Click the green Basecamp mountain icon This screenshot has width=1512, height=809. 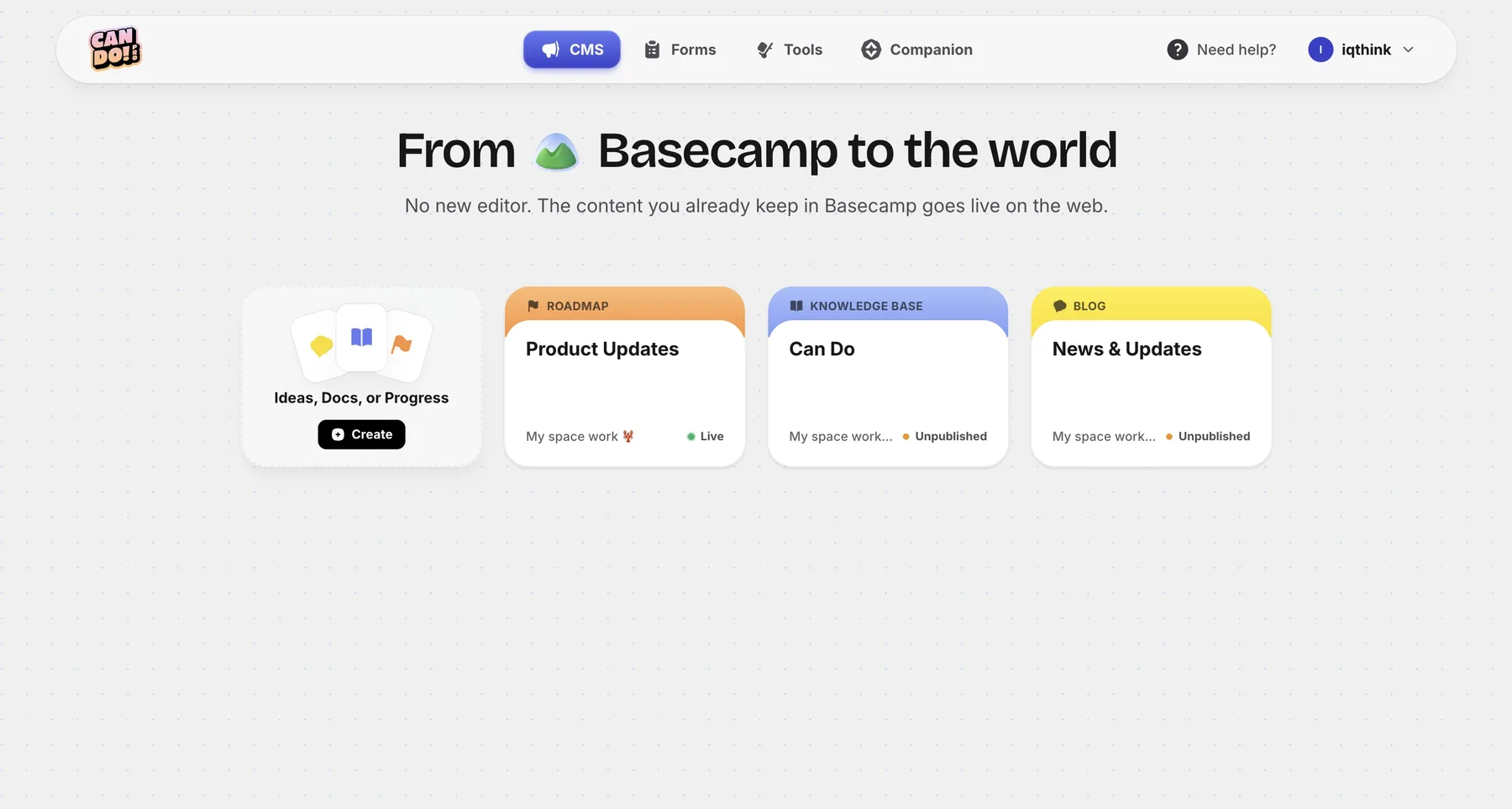[556, 152]
